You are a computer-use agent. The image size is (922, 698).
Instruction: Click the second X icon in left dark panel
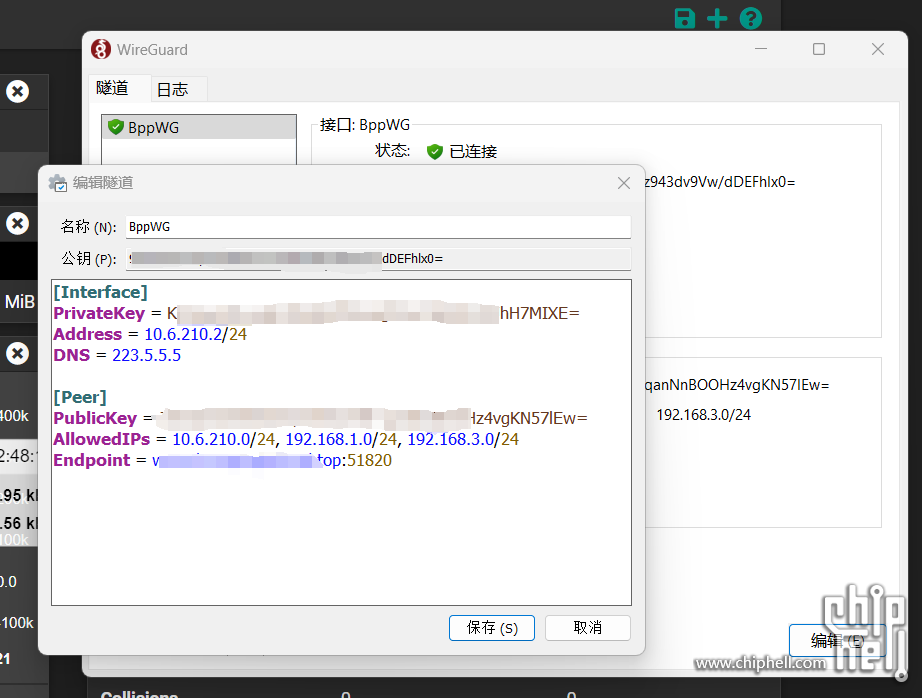(x=18, y=223)
